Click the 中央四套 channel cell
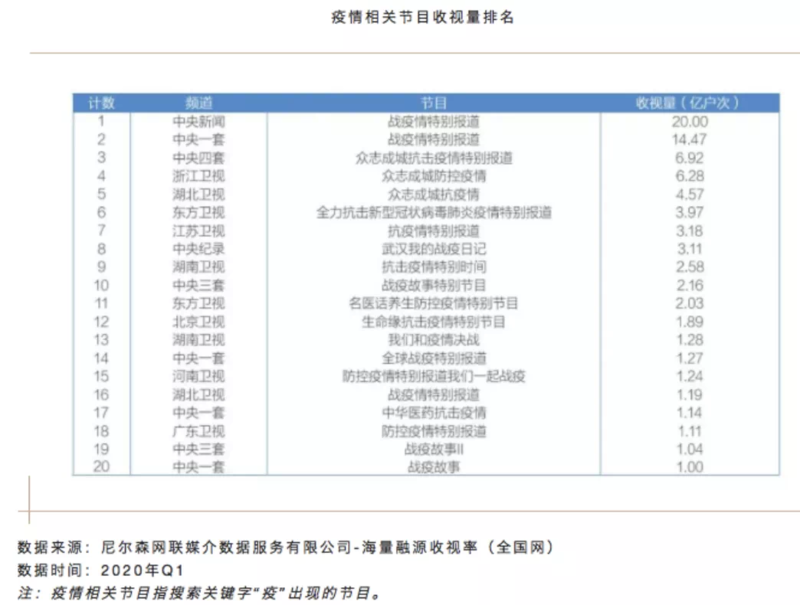Screen dimensions: 800x605 tap(198, 158)
